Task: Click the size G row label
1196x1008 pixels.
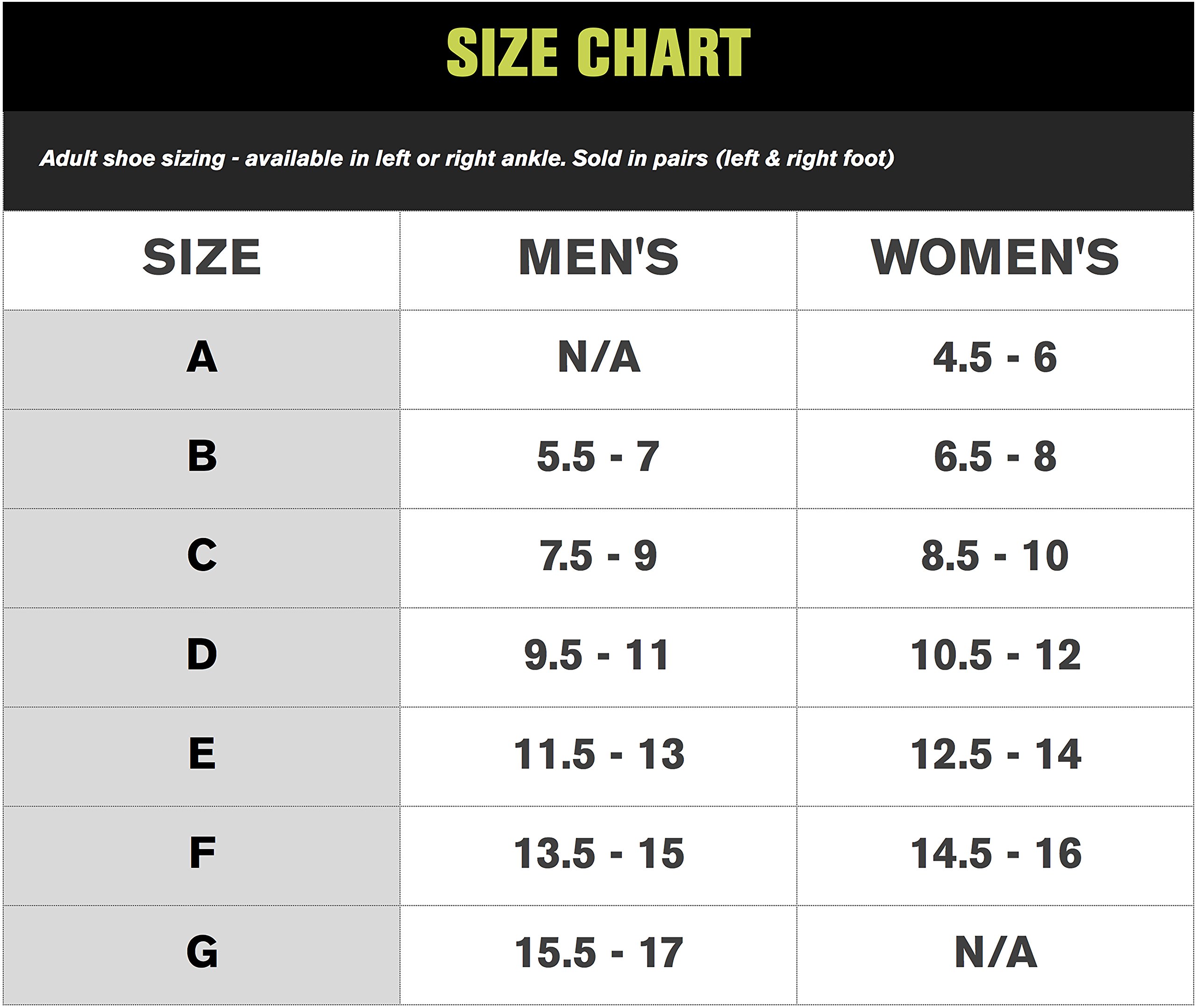Action: [202, 952]
